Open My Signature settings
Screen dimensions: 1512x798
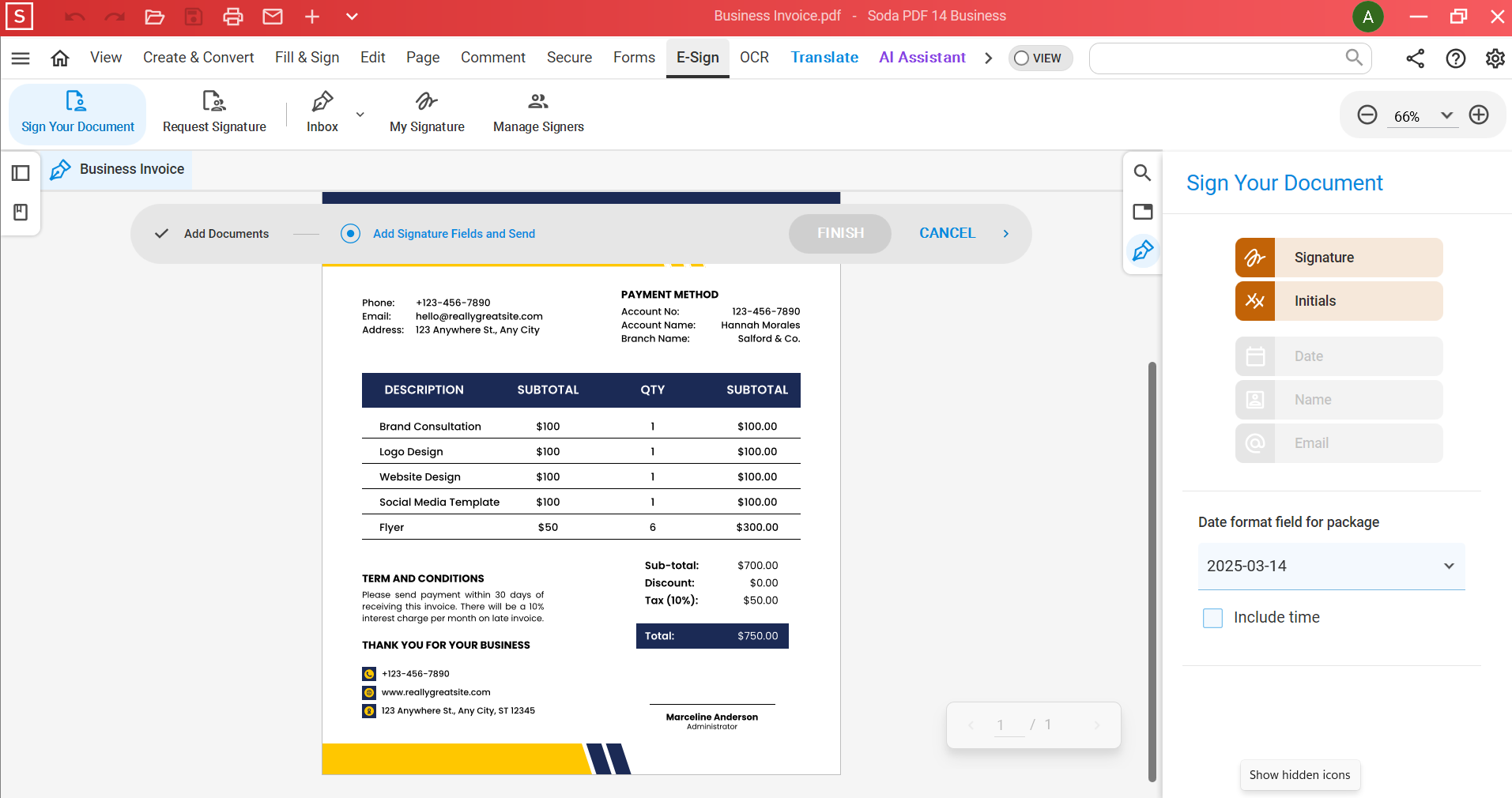pyautogui.click(x=426, y=113)
